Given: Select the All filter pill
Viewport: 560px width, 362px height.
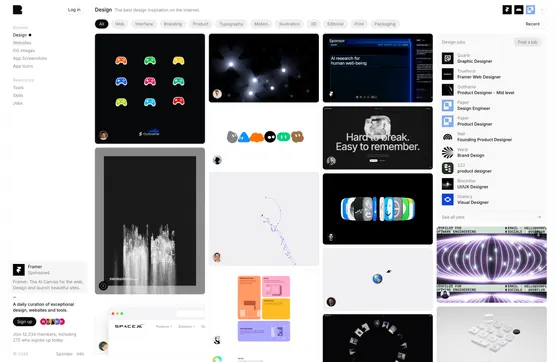Looking at the screenshot, I should [x=101, y=24].
